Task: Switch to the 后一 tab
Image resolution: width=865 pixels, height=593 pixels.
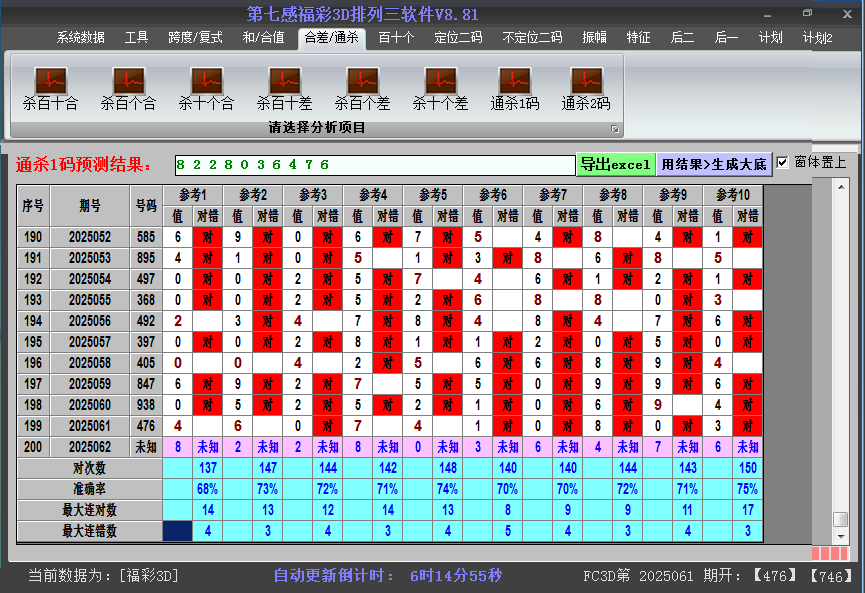Action: 726,38
